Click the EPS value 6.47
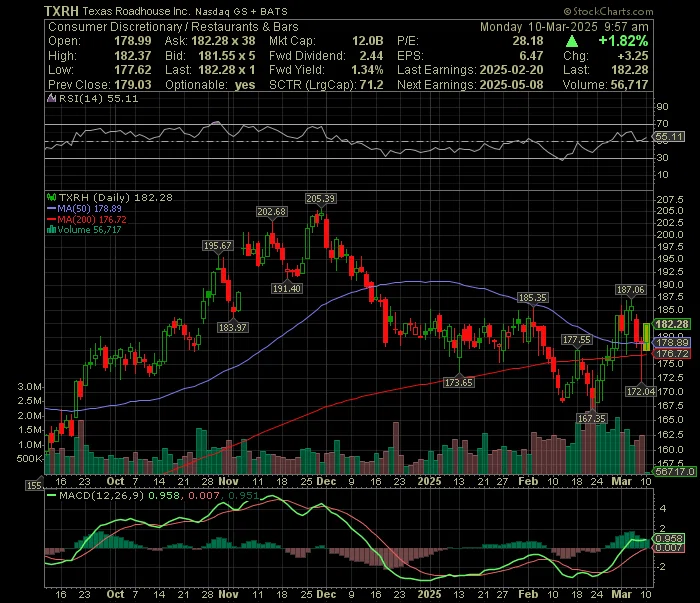Viewport: 700px width, 603px height. 531,56
